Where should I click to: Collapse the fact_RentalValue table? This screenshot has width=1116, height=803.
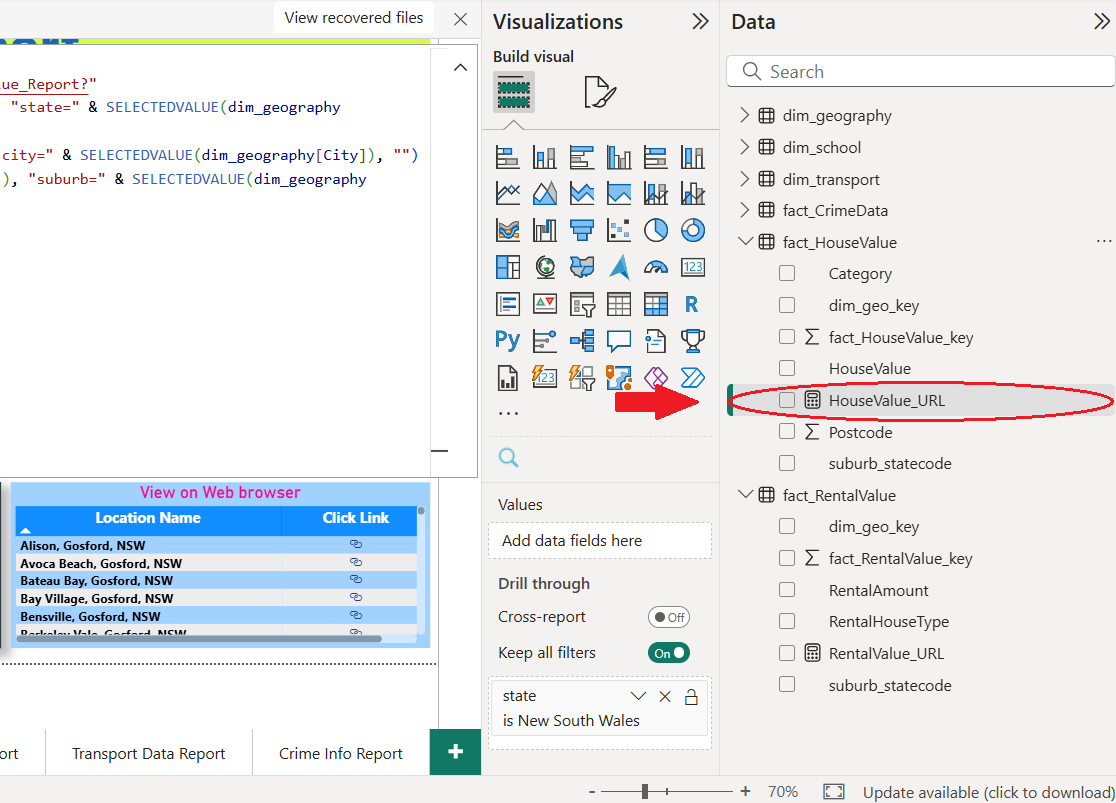(744, 495)
